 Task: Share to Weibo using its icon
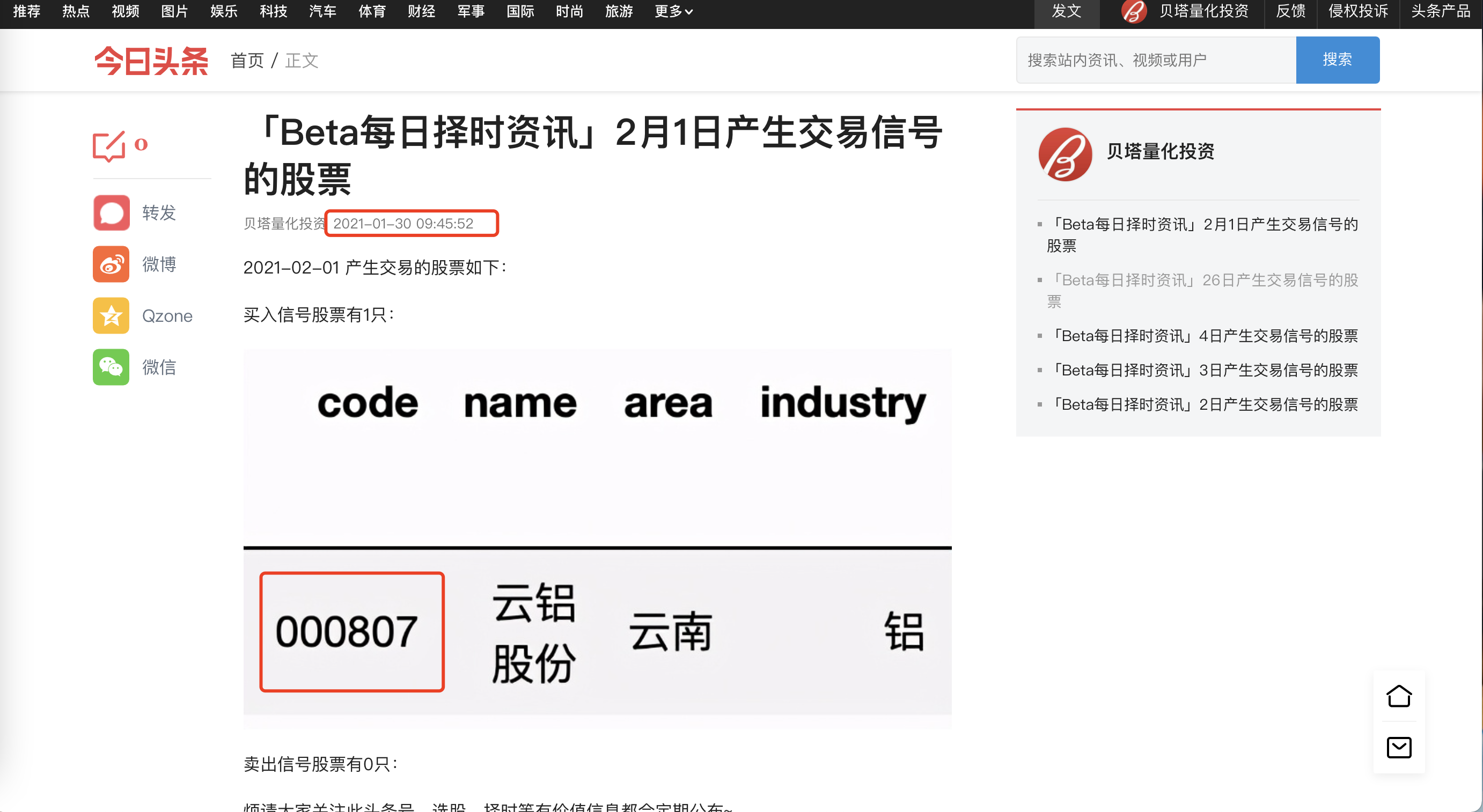(111, 264)
